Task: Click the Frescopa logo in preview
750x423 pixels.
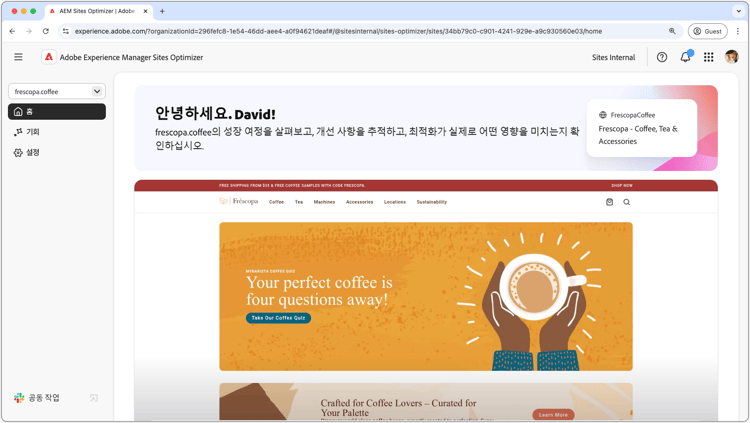Action: coord(239,201)
